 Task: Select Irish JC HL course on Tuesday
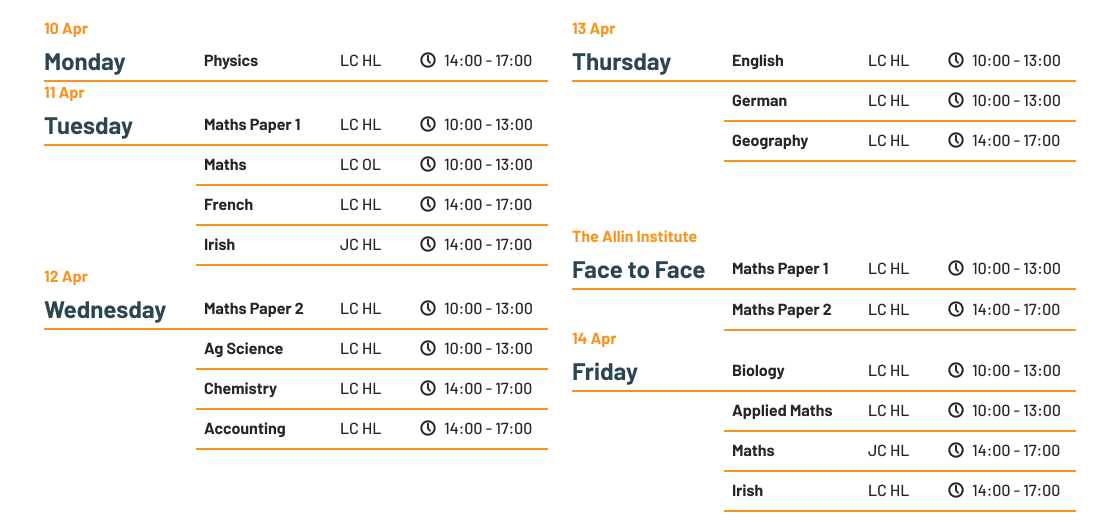click(219, 244)
